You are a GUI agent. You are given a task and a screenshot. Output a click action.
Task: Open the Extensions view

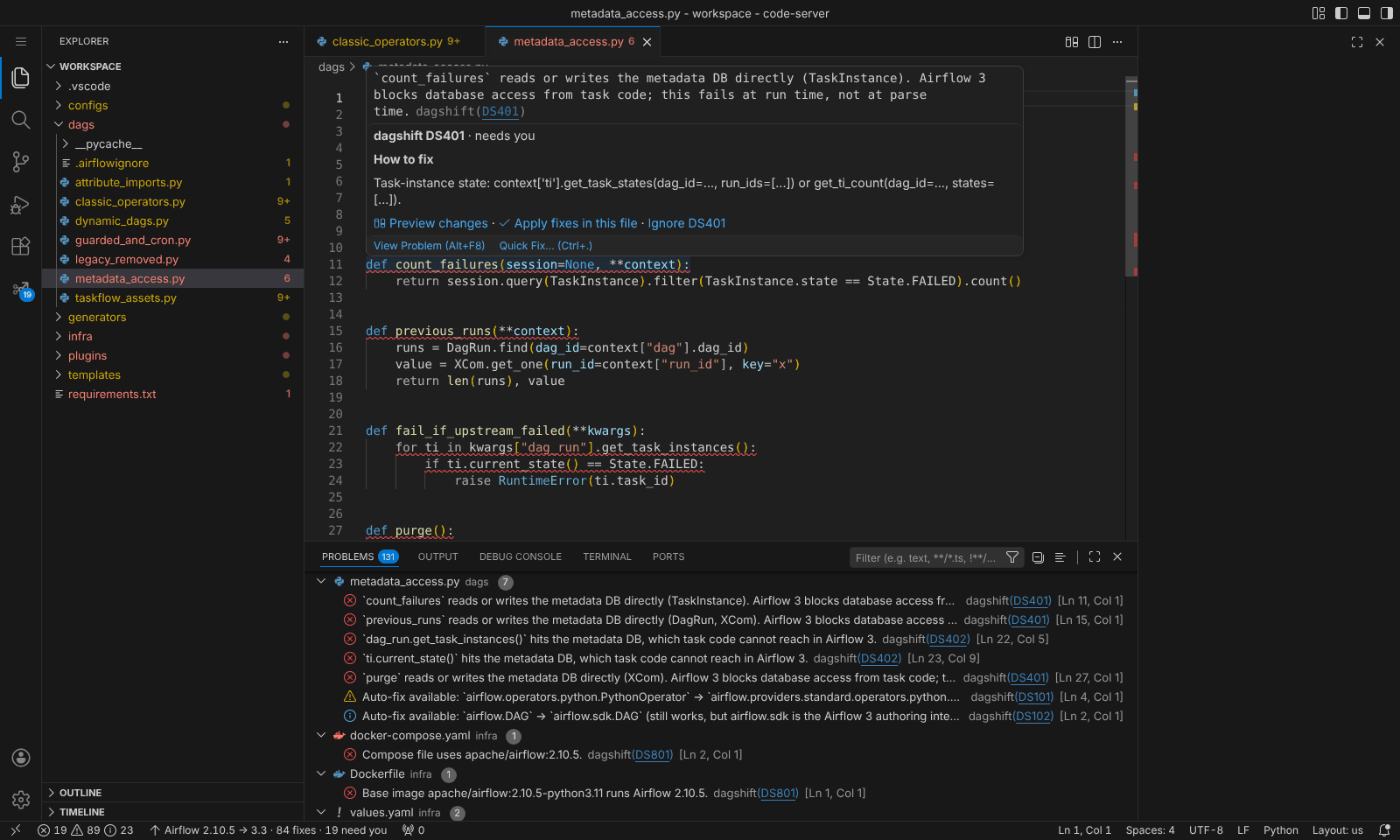(21, 247)
